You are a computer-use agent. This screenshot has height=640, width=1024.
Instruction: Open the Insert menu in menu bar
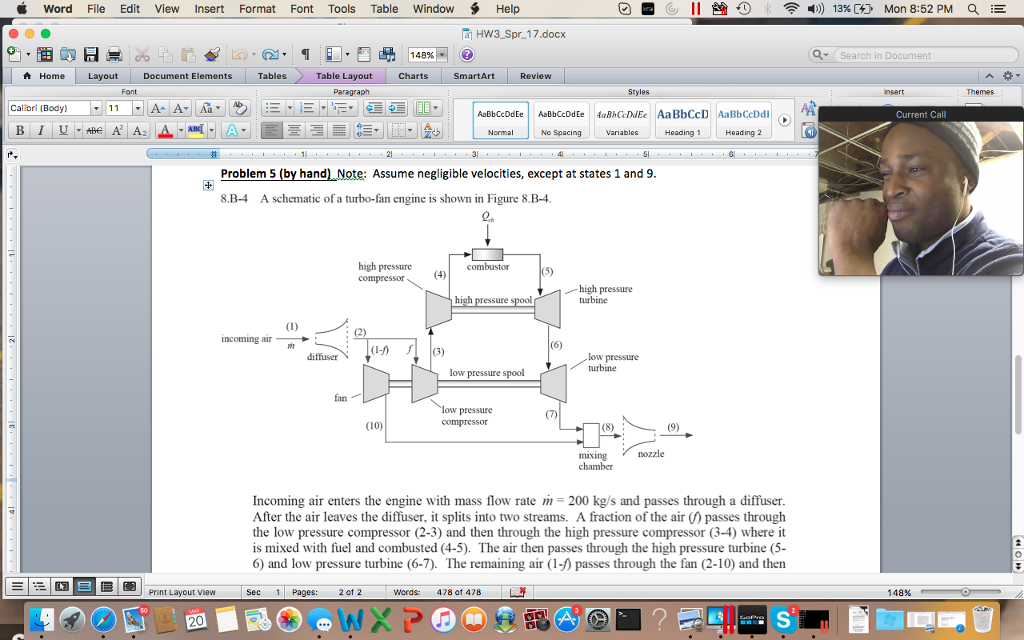(x=209, y=9)
